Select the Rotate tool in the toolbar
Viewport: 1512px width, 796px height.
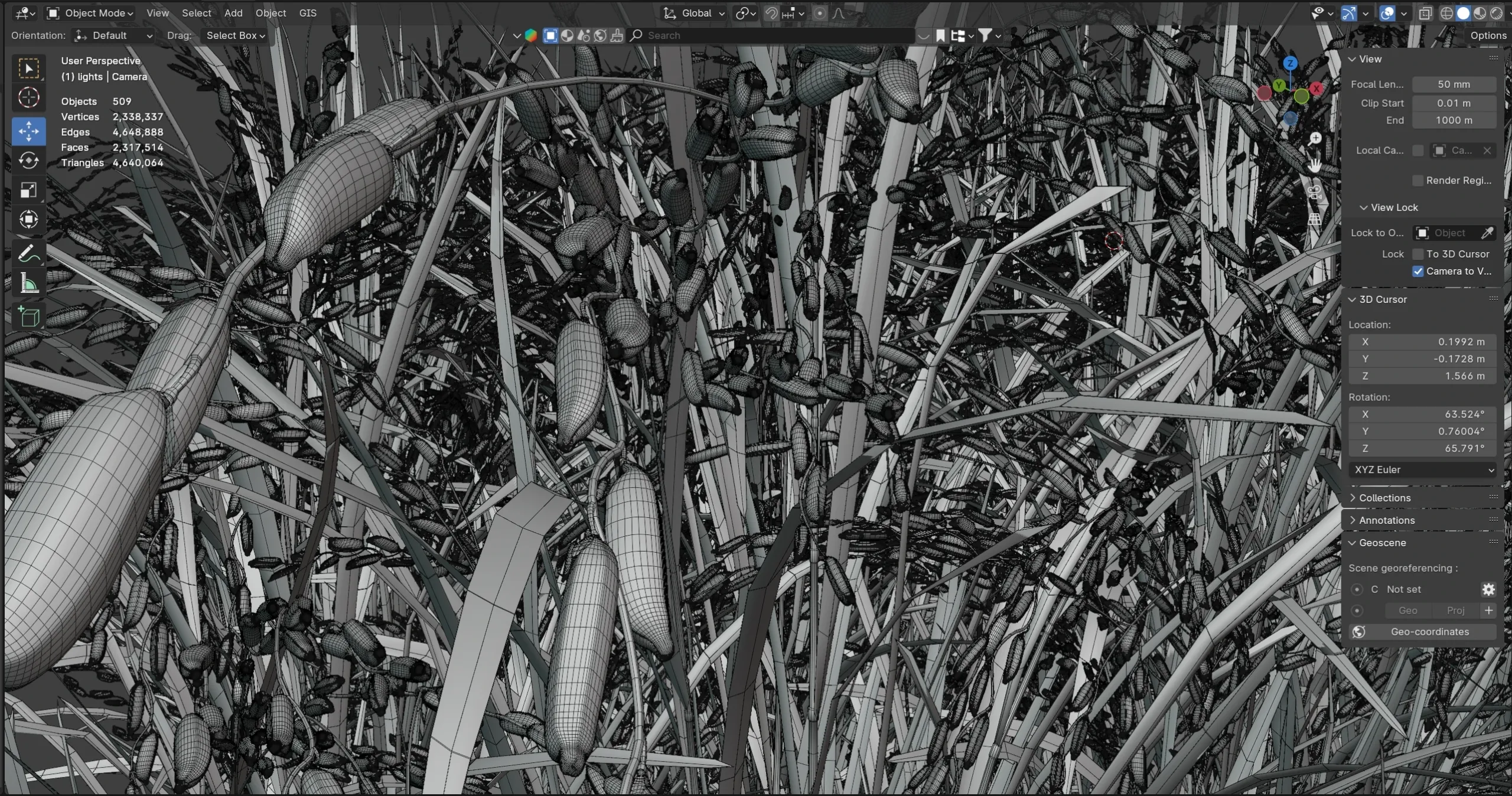[x=29, y=161]
